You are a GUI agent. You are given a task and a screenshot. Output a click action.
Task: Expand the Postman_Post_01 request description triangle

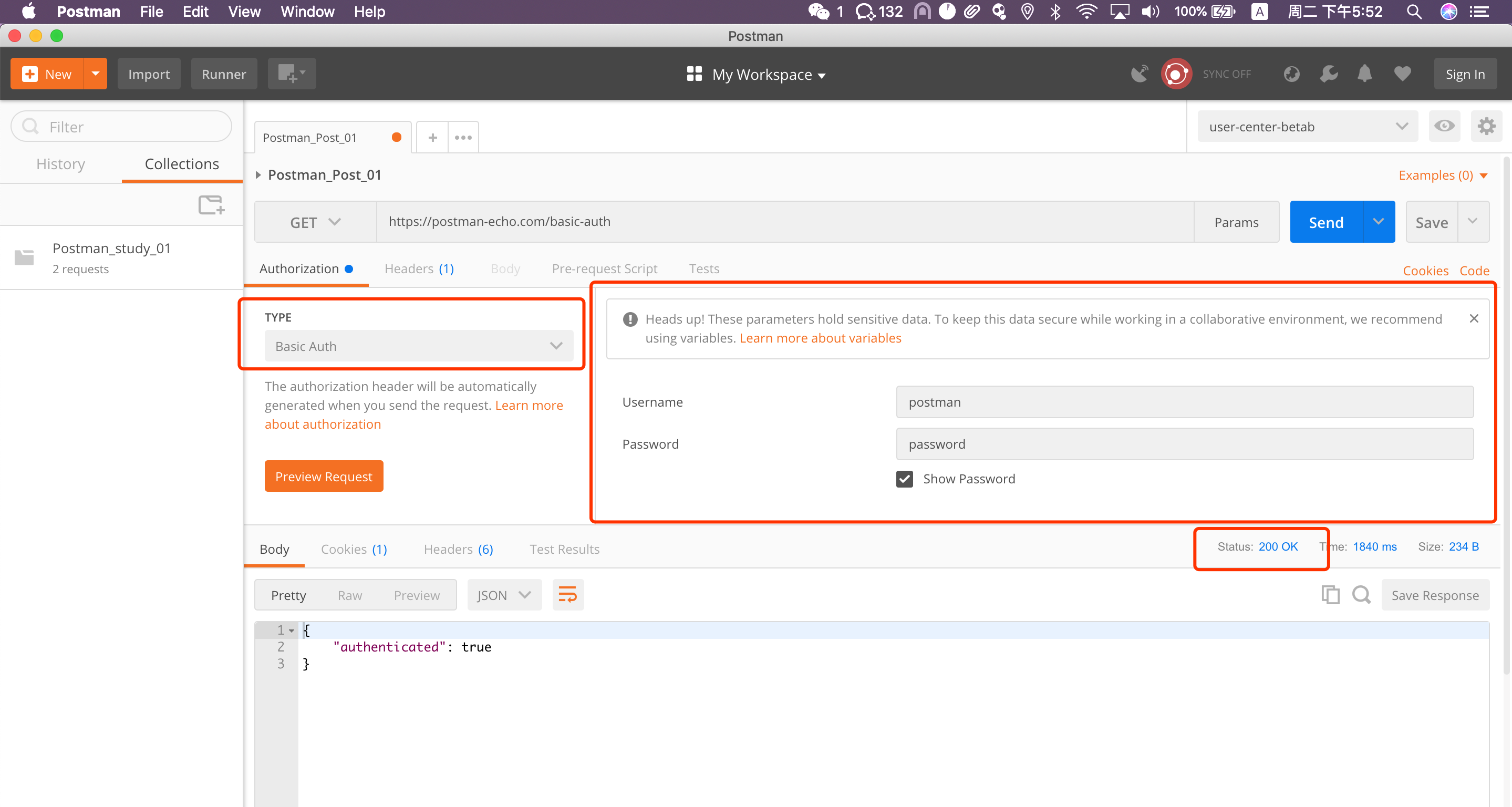(x=257, y=175)
